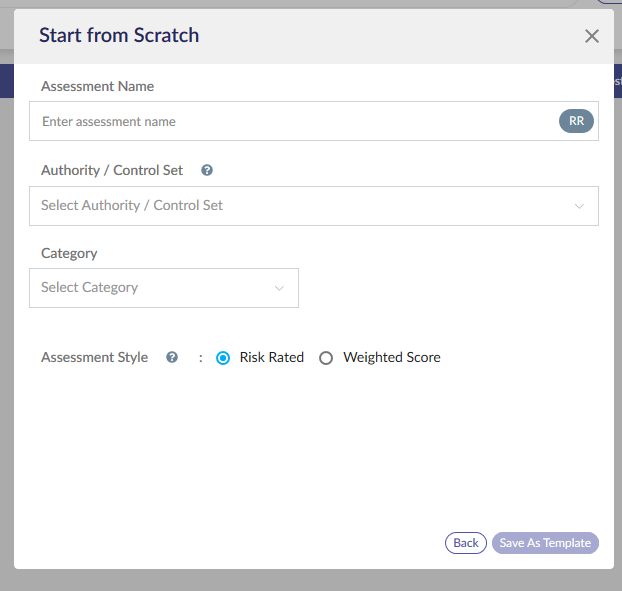
Task: Click the Authority / Control Set label
Action: pos(112,170)
